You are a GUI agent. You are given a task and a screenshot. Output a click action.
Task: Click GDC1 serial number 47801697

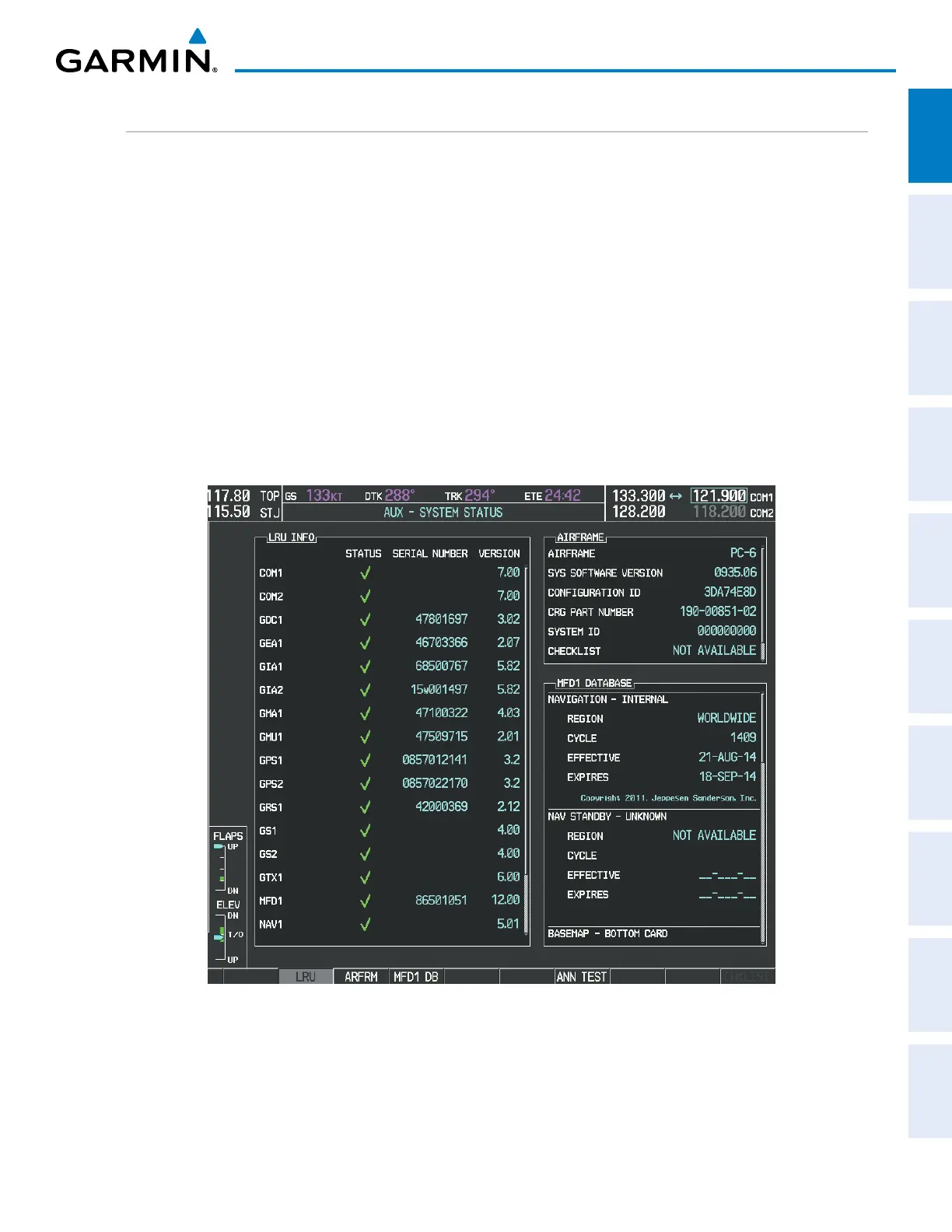pos(442,619)
